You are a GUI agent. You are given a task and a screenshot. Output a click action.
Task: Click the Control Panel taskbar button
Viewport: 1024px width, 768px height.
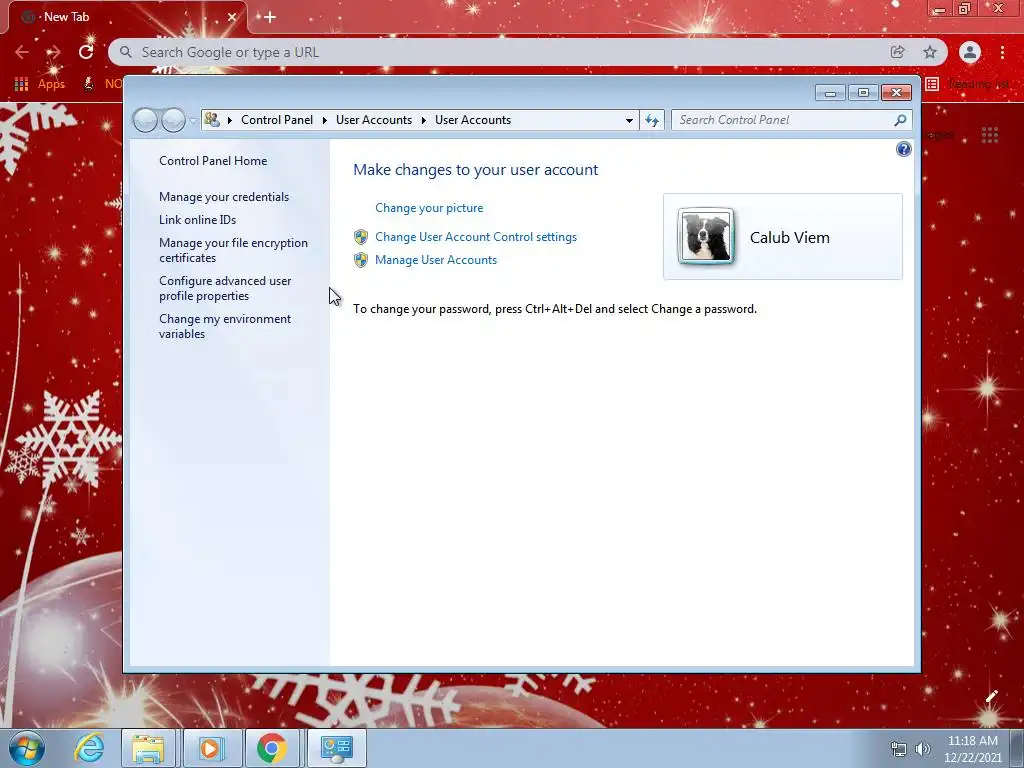click(336, 748)
